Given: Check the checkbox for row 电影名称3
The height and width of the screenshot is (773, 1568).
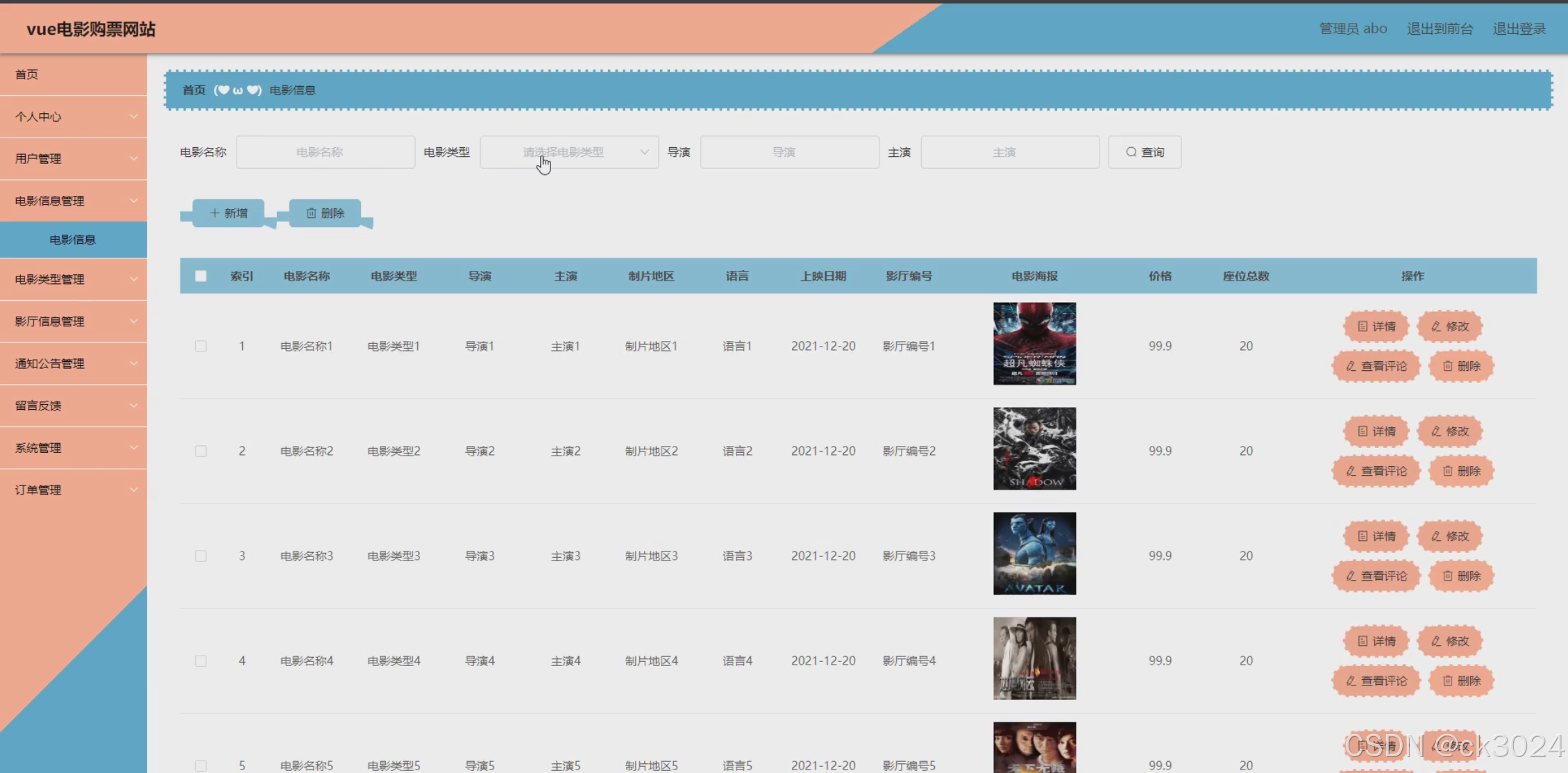Looking at the screenshot, I should click(201, 556).
